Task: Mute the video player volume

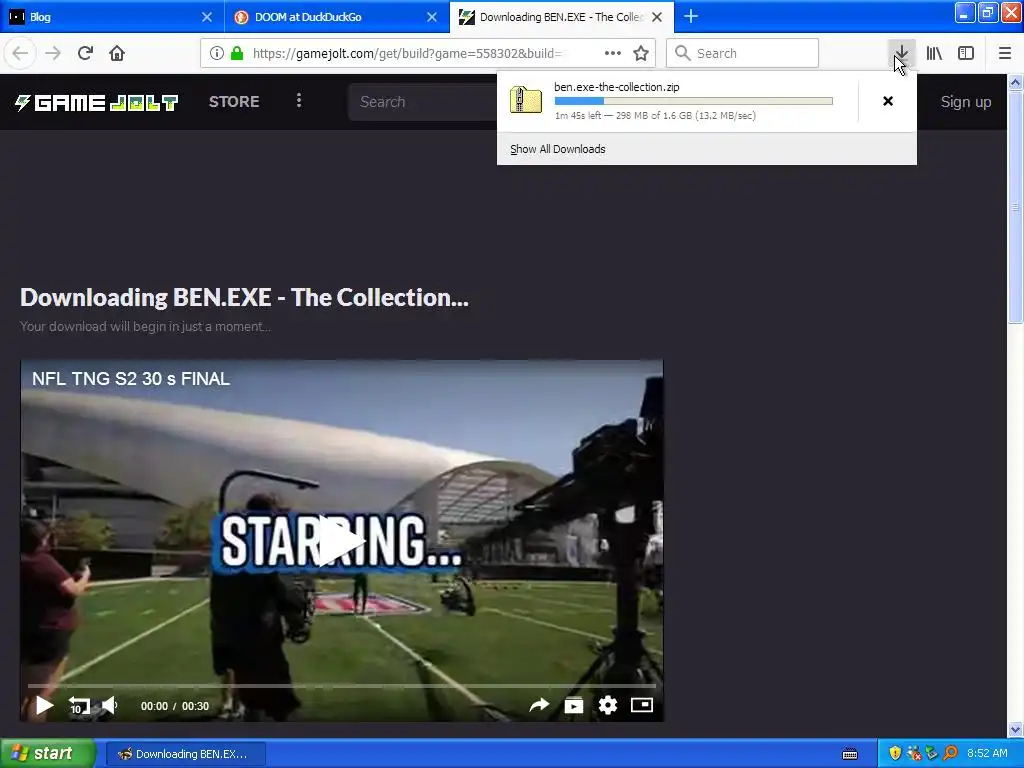Action: (110, 705)
